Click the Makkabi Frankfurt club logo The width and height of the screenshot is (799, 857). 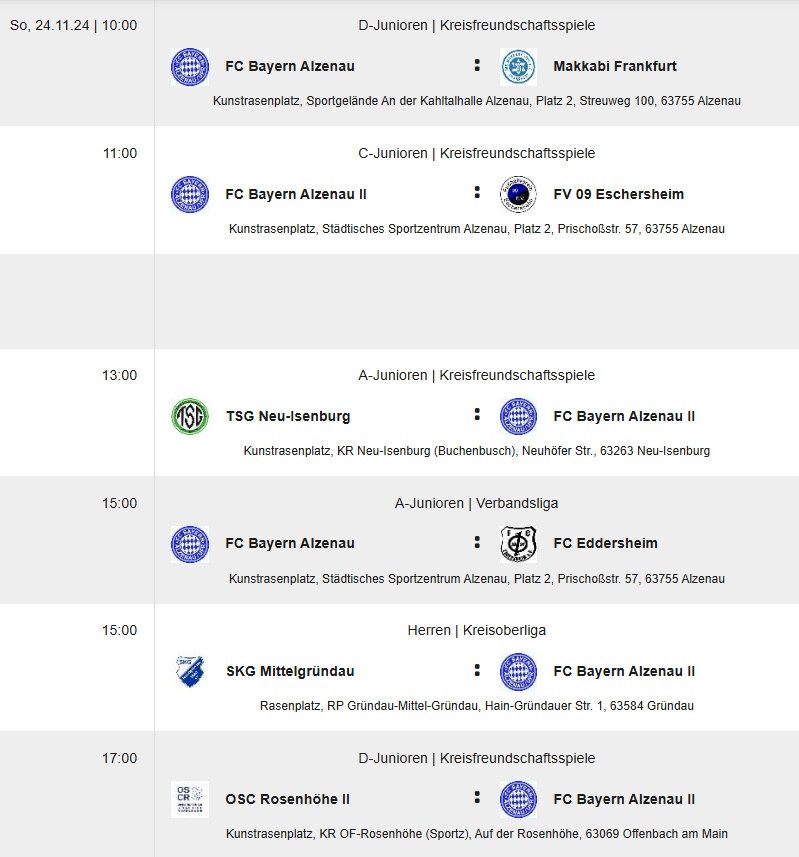click(x=518, y=67)
